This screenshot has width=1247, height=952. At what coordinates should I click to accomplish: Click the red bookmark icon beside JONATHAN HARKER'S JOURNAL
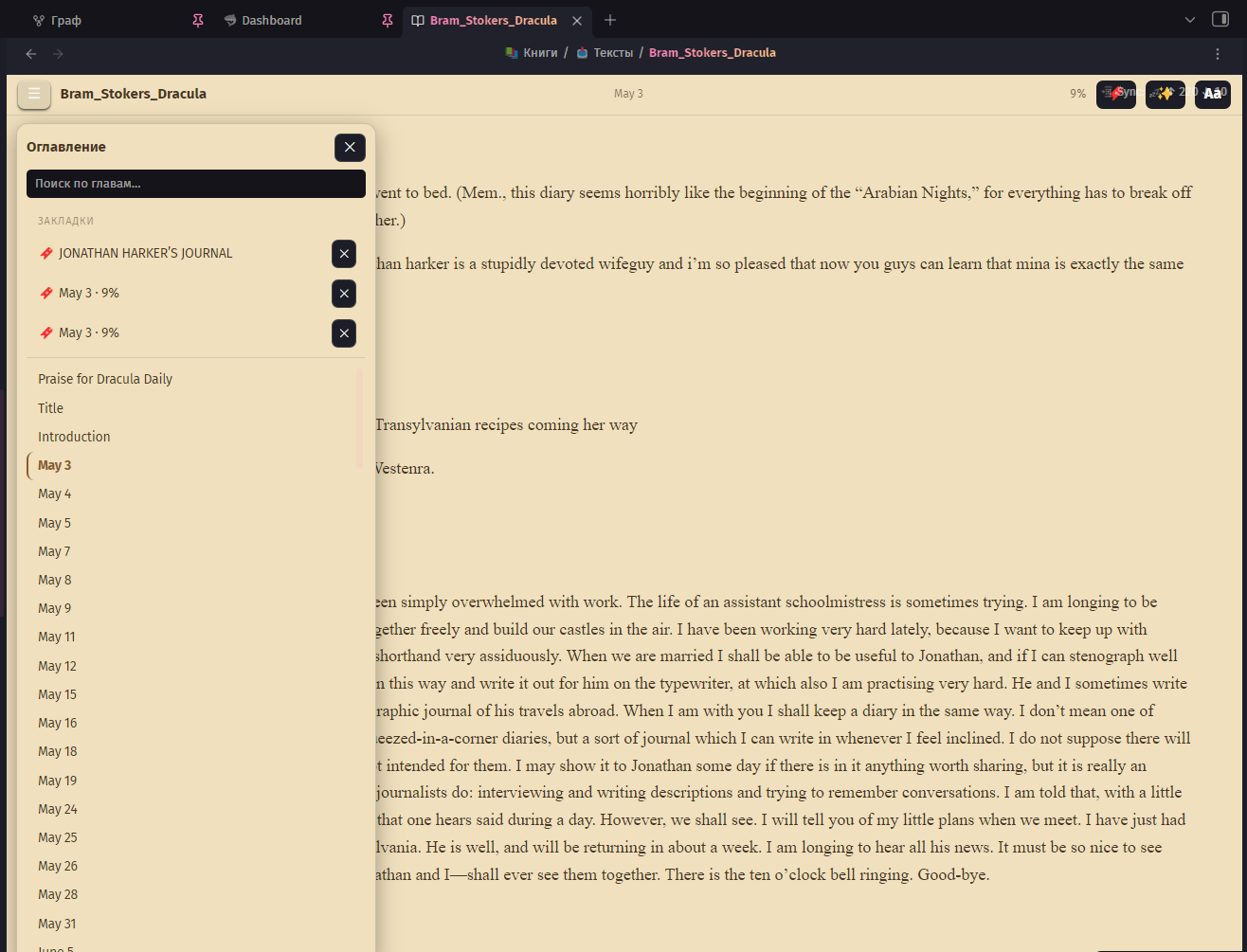coord(46,254)
